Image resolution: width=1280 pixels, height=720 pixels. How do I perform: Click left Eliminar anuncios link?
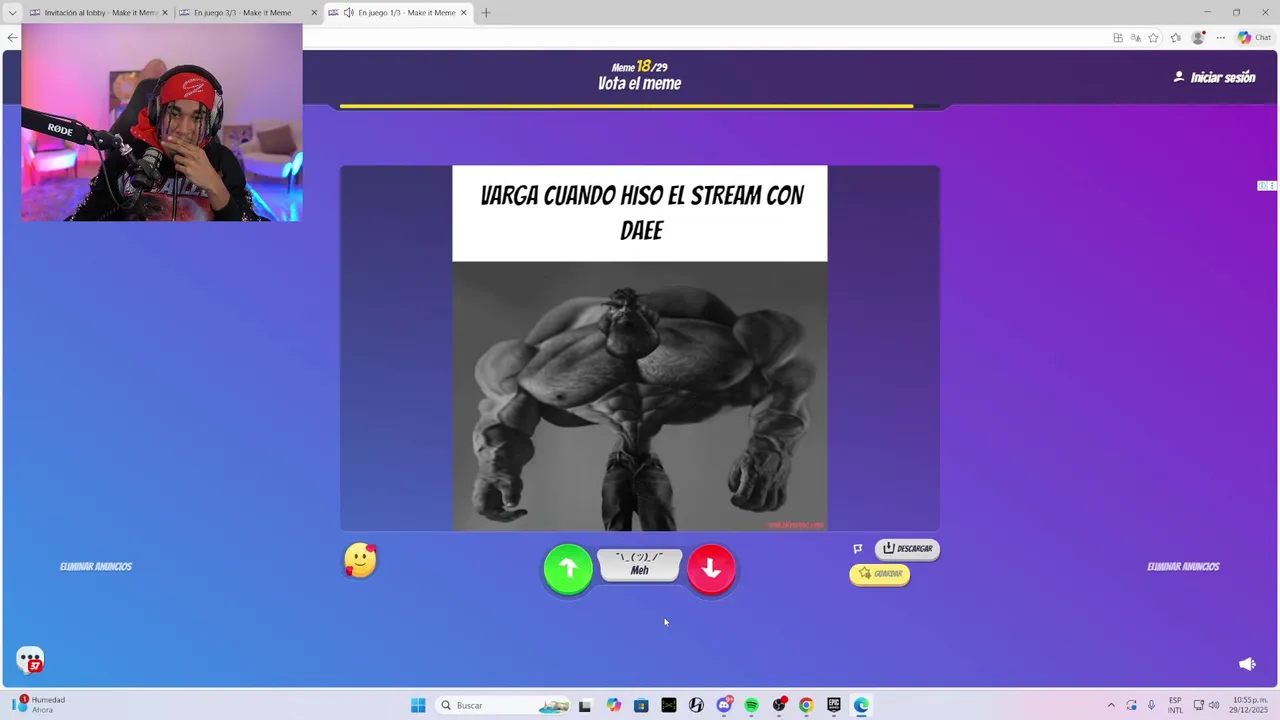tap(96, 567)
